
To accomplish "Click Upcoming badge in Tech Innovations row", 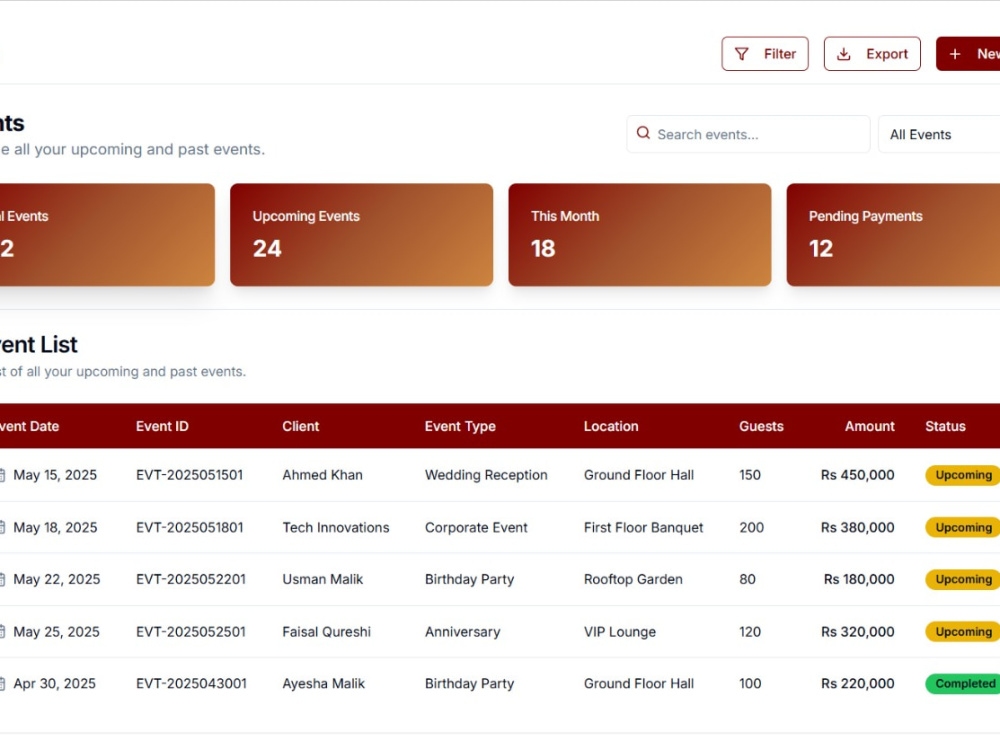I will (962, 528).
